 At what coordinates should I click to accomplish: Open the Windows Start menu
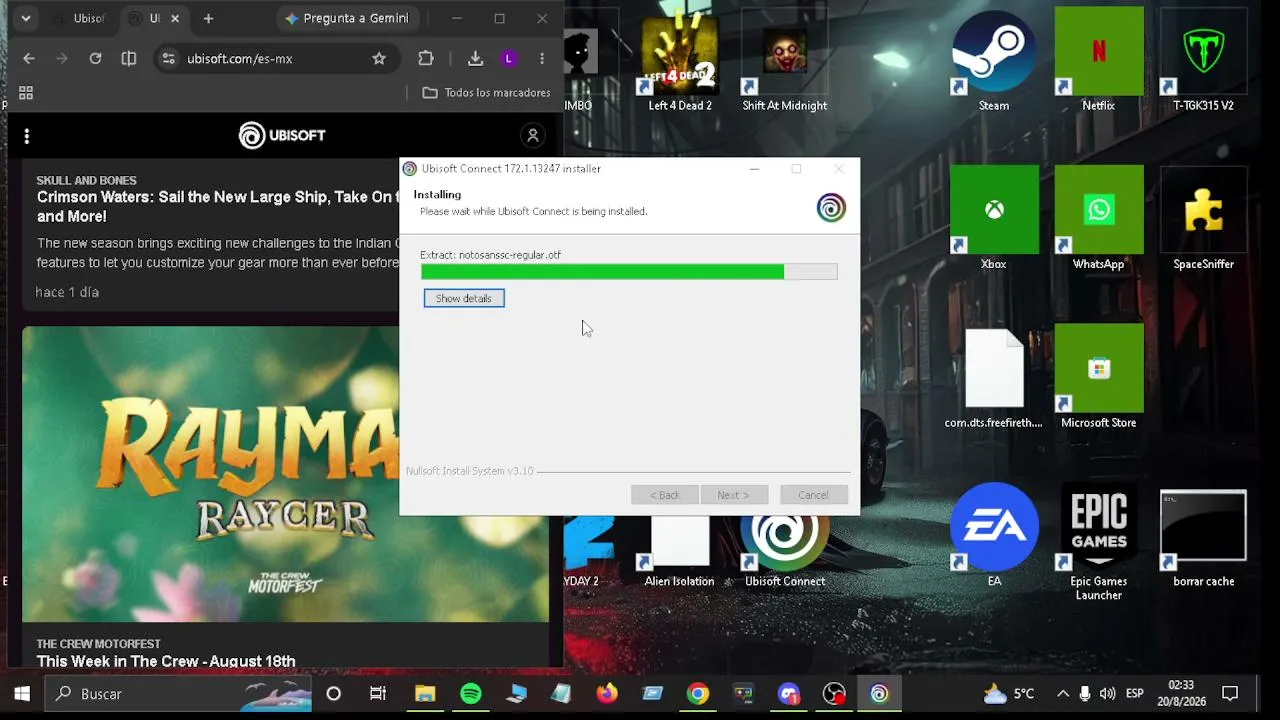(x=22, y=694)
